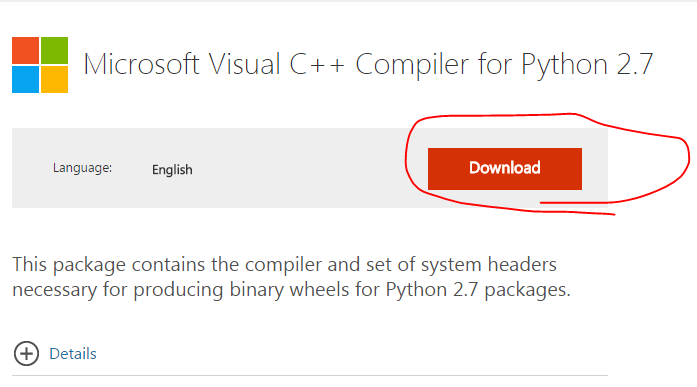Viewport: 697px width, 387px height.
Task: Click the Microsoft Visual C++ Compiler heading
Action: pyautogui.click(x=368, y=64)
